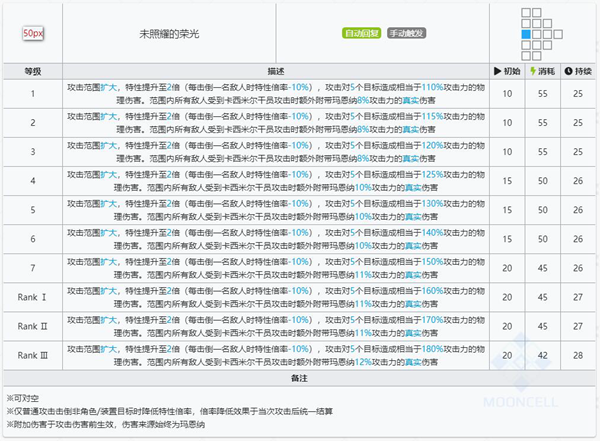
Task: Select the 消耗 header label
Action: pos(546,71)
